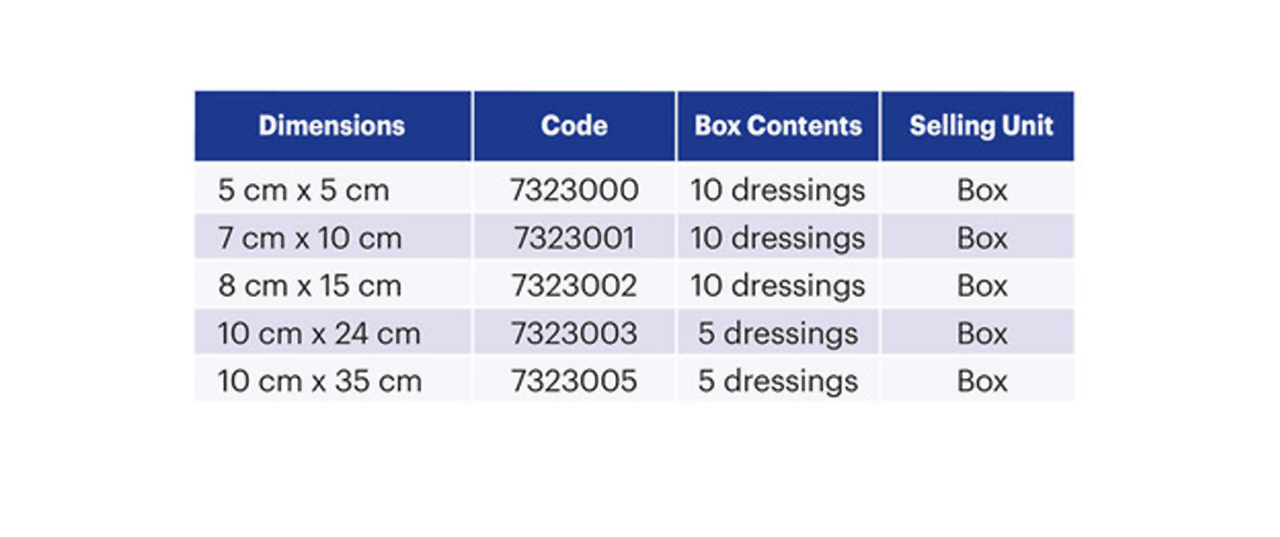
Task: Select the Box Contents column header
Action: point(778,126)
